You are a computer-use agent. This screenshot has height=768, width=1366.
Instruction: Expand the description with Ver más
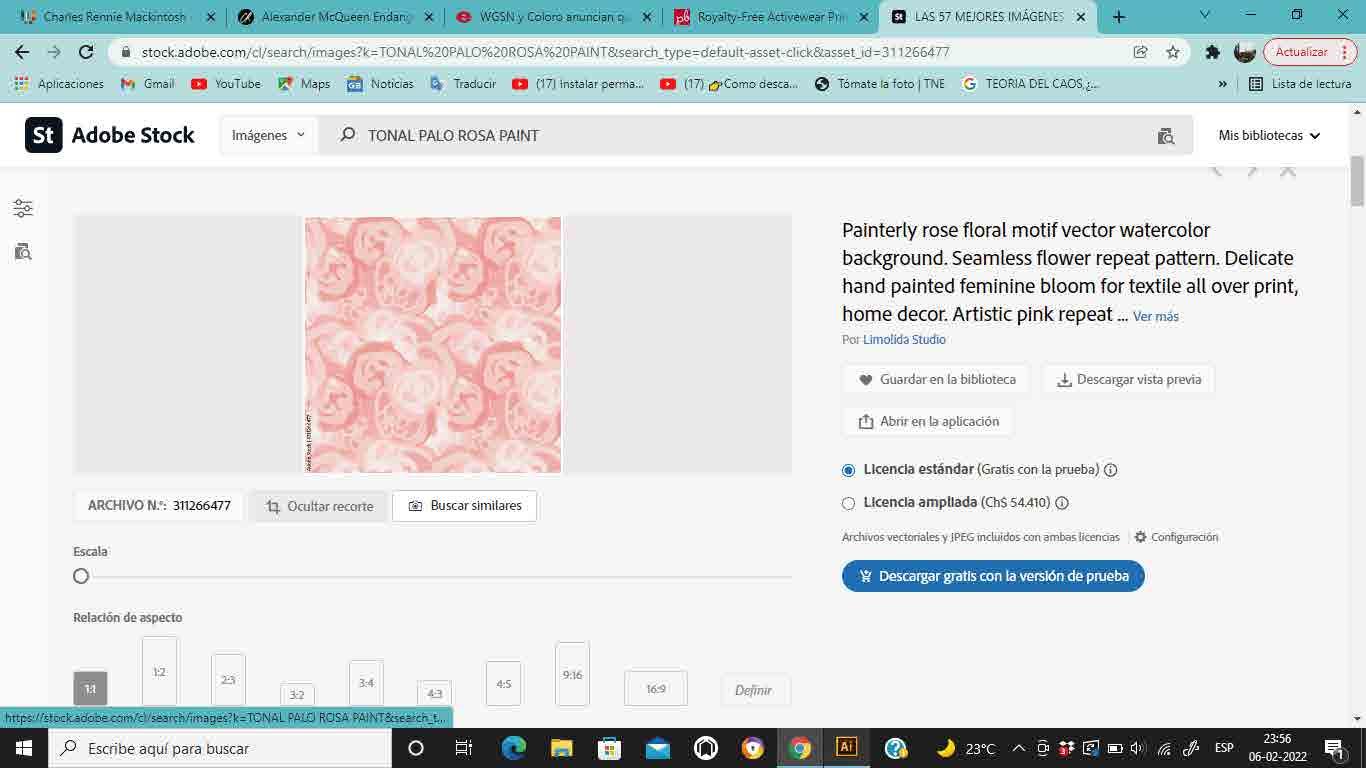tap(1156, 316)
